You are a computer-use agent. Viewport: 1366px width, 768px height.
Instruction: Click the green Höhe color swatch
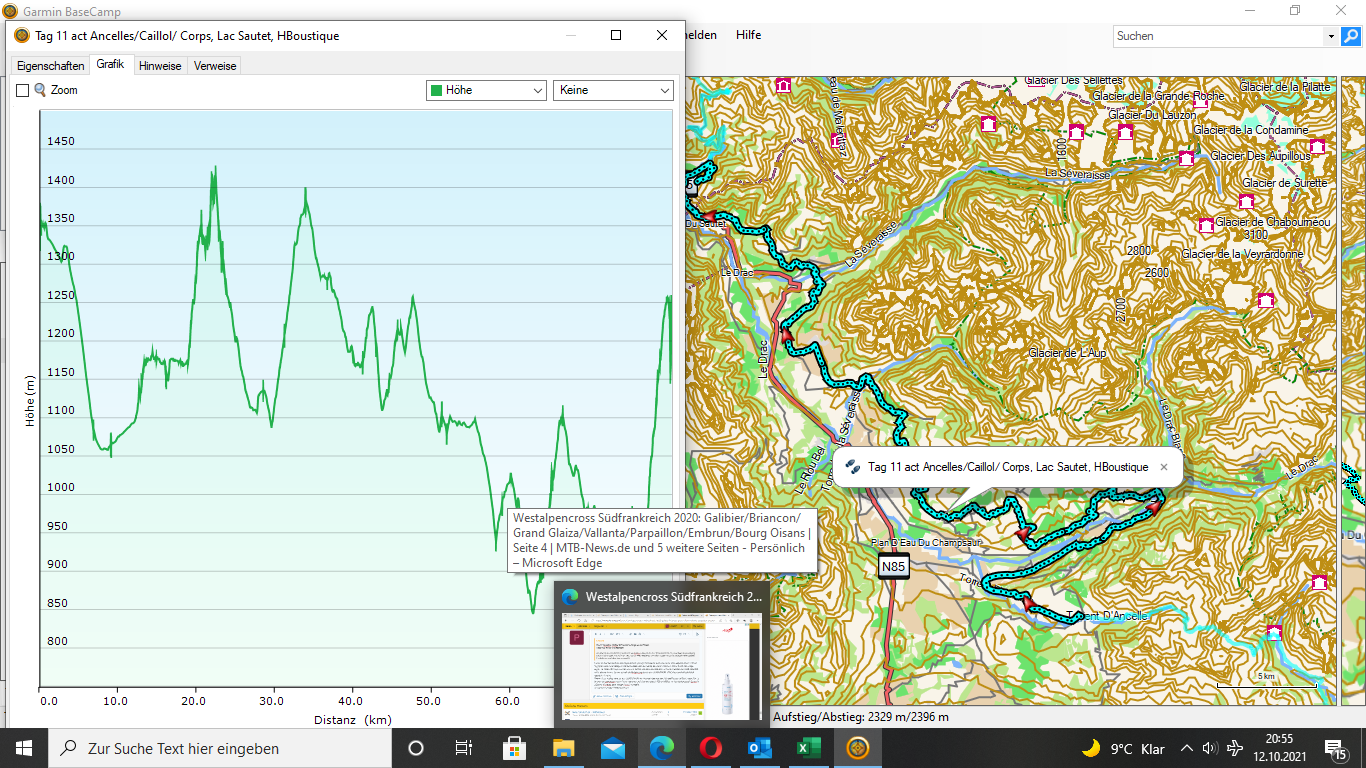(436, 90)
